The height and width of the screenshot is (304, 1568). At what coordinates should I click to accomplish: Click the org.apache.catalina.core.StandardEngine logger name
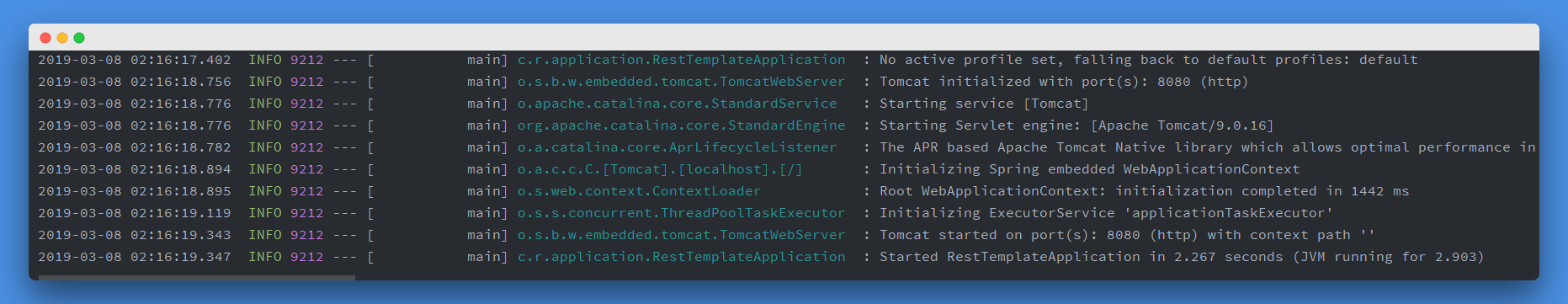coord(681,125)
